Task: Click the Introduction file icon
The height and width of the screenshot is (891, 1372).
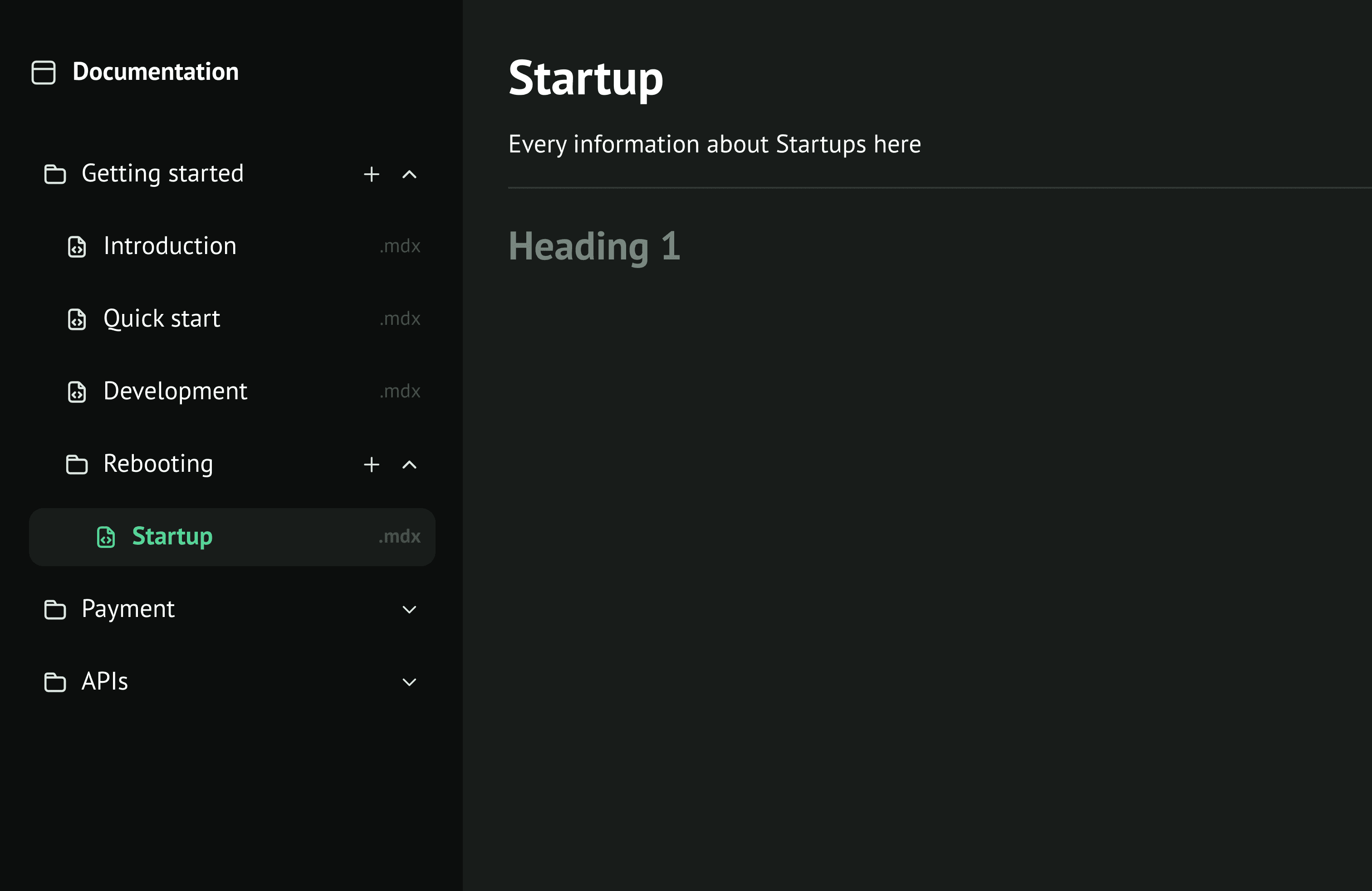Action: pos(77,247)
